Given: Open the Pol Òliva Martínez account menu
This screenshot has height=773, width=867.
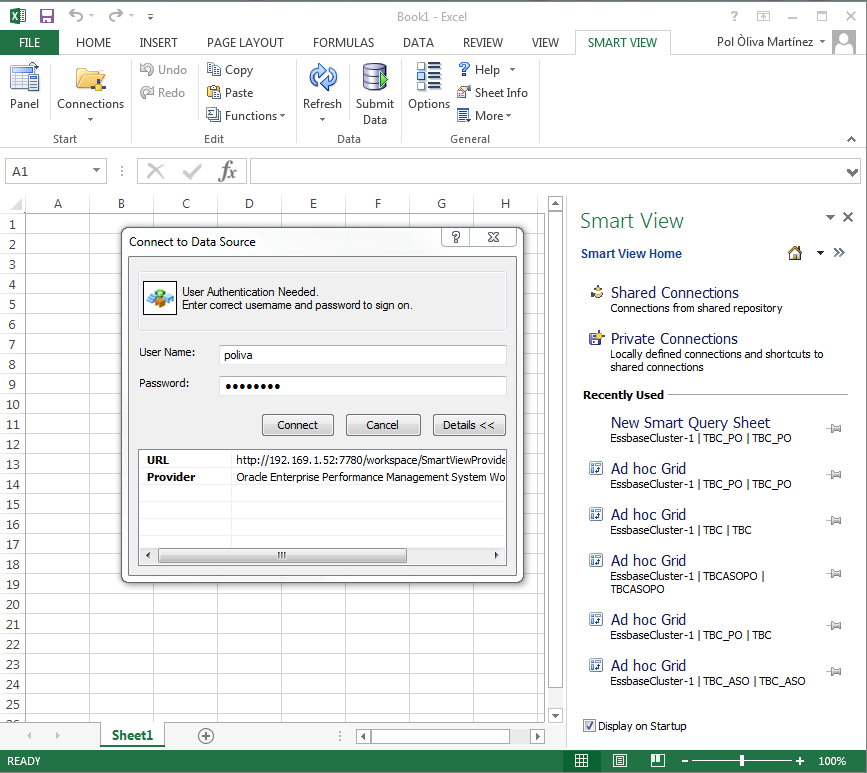Looking at the screenshot, I should point(770,42).
